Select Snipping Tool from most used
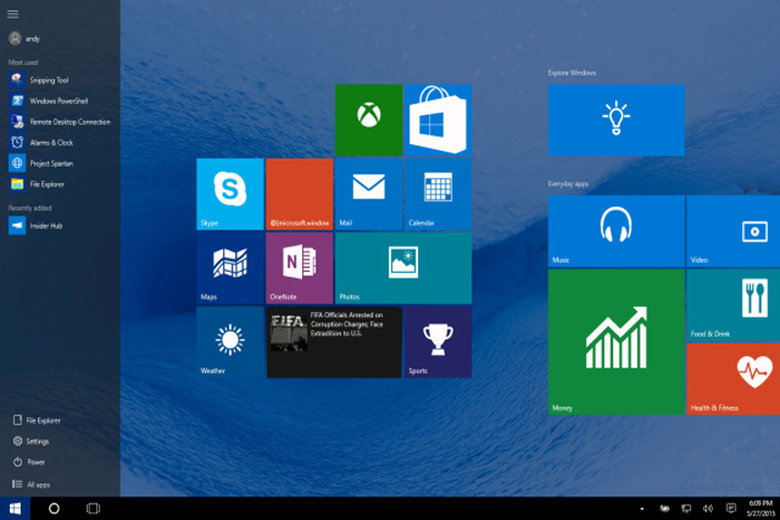The width and height of the screenshot is (780, 520). tap(48, 80)
